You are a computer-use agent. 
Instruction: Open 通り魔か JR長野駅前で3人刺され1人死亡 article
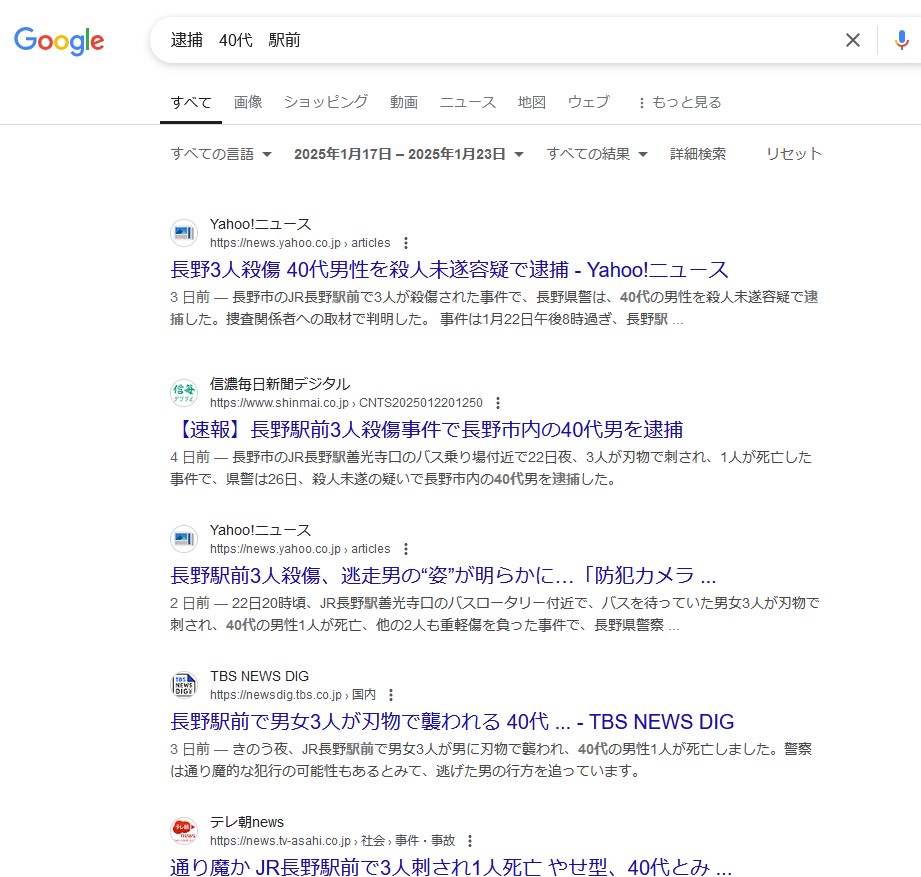coord(451,867)
